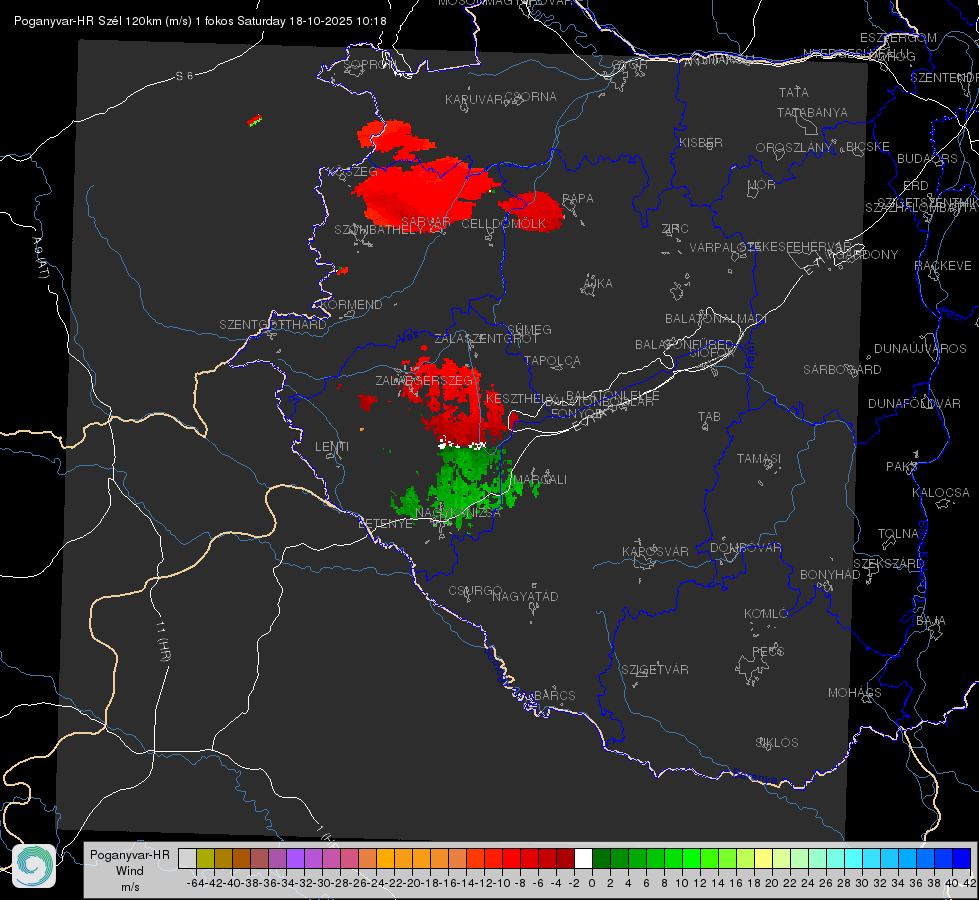Viewport: 979px width, 900px height.
Task: Select the TOLNA town label
Action: coord(898,533)
